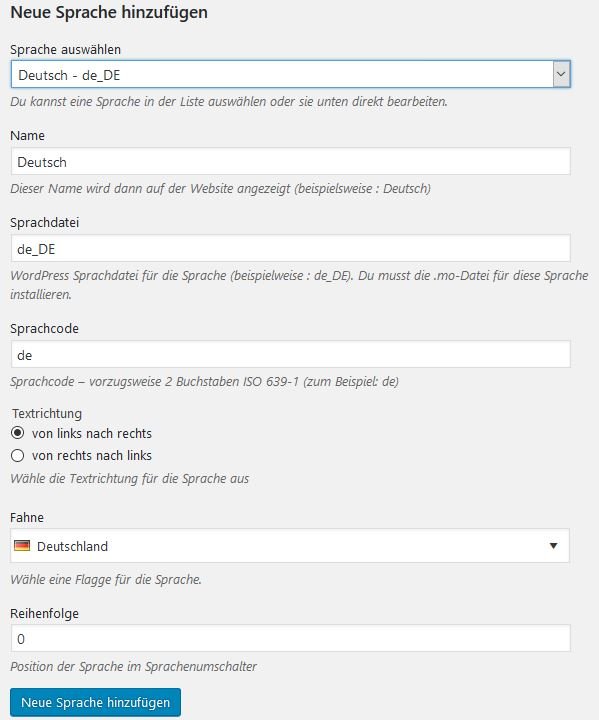Open the Deutsch - de_DE language selector
The height and width of the screenshot is (720, 599).
click(290, 74)
